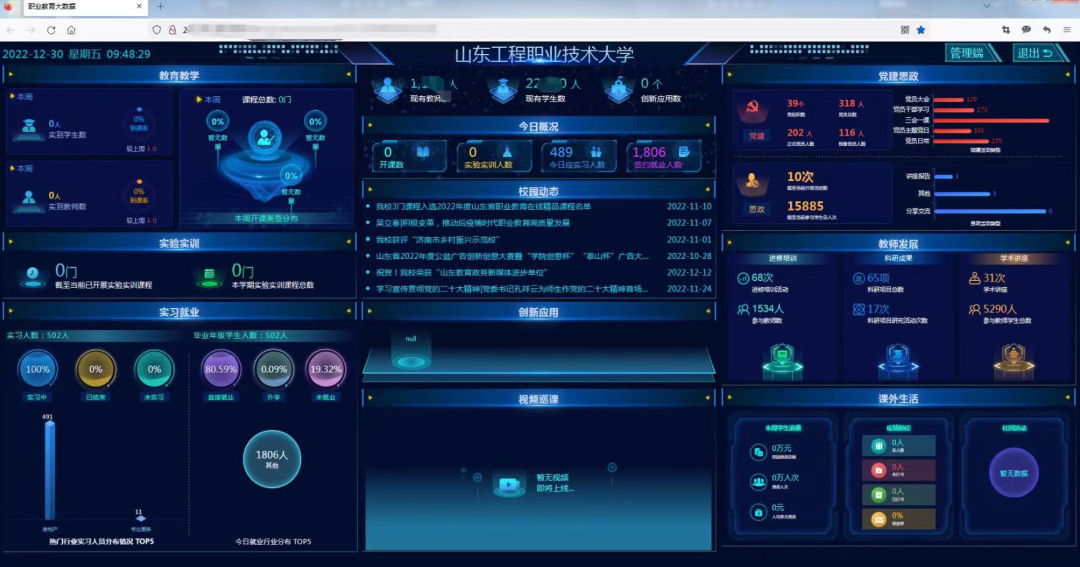The image size is (1080, 567).
Task: Open the browser hamburger menu
Action: tap(1067, 30)
